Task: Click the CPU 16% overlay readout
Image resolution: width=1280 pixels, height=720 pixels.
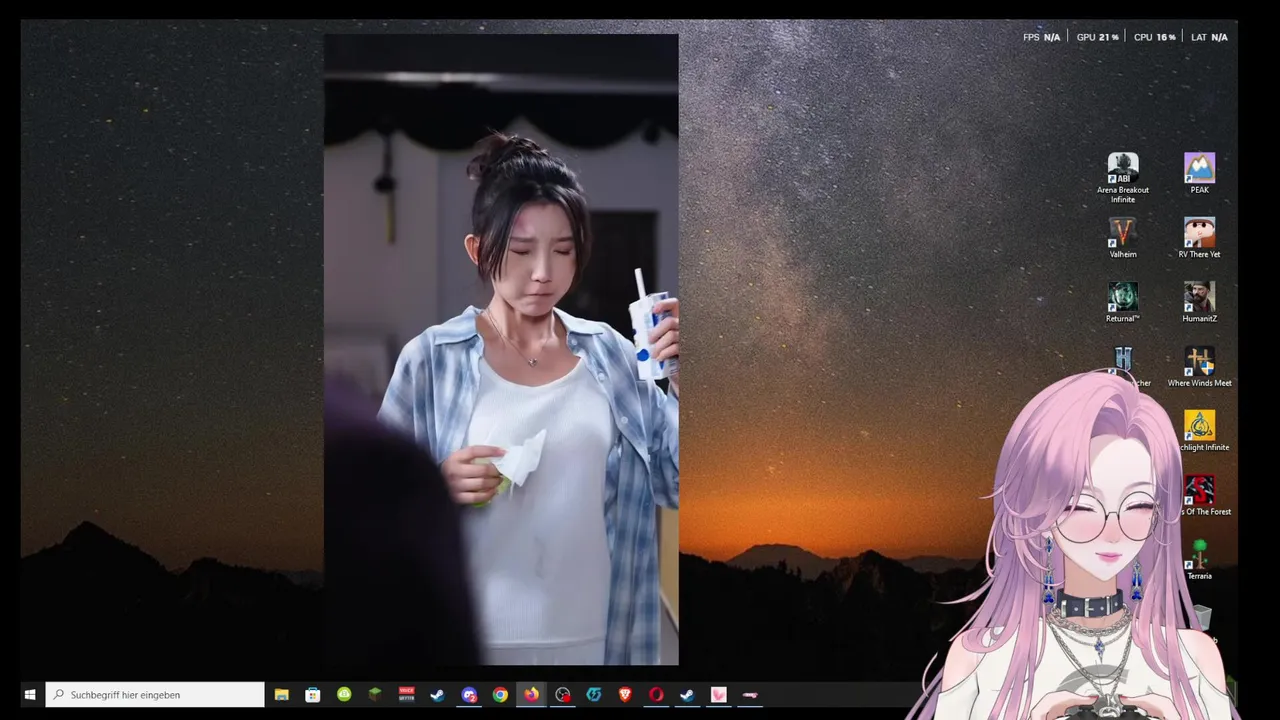Action: pyautogui.click(x=1154, y=37)
